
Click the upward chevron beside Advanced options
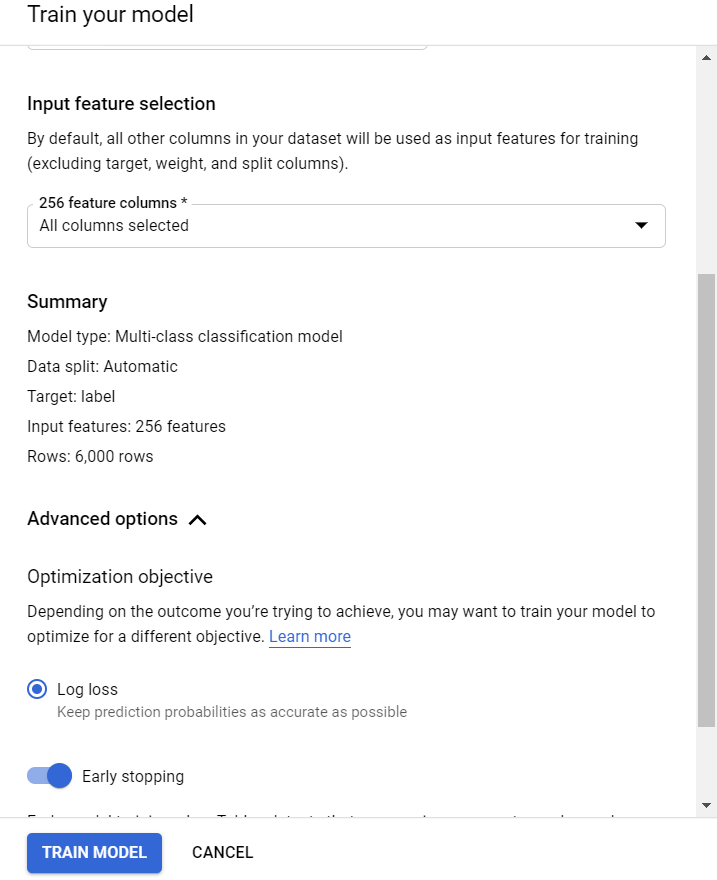click(198, 519)
